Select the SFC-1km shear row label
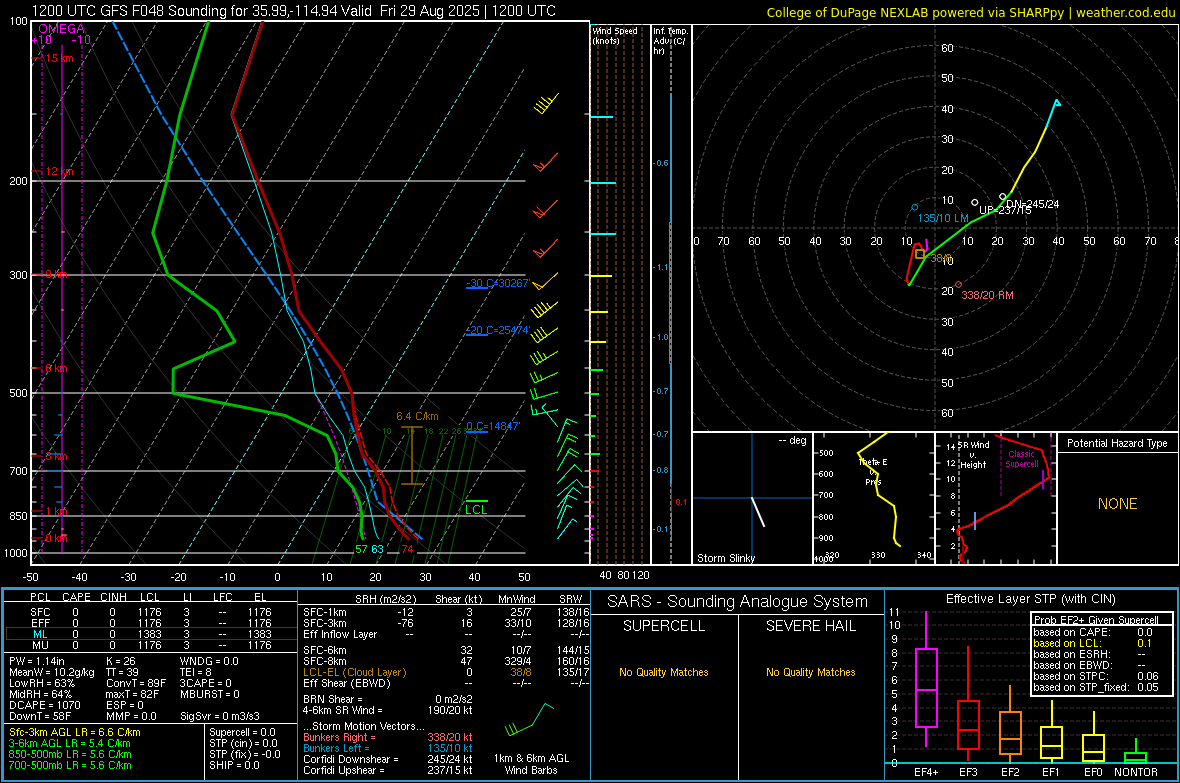The height and width of the screenshot is (783, 1180). 324,612
